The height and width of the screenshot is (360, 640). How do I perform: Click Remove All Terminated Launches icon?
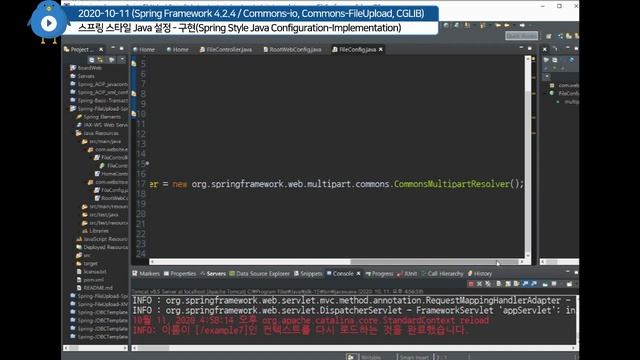pyautogui.click(x=488, y=284)
